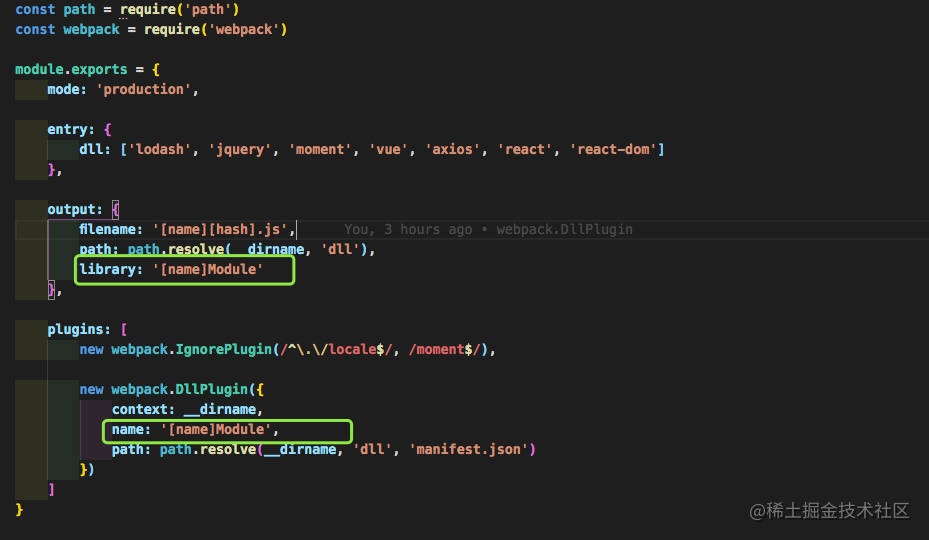Click the regex /moment$/ in IgnorePlugin
The image size is (929, 540).
tap(444, 350)
